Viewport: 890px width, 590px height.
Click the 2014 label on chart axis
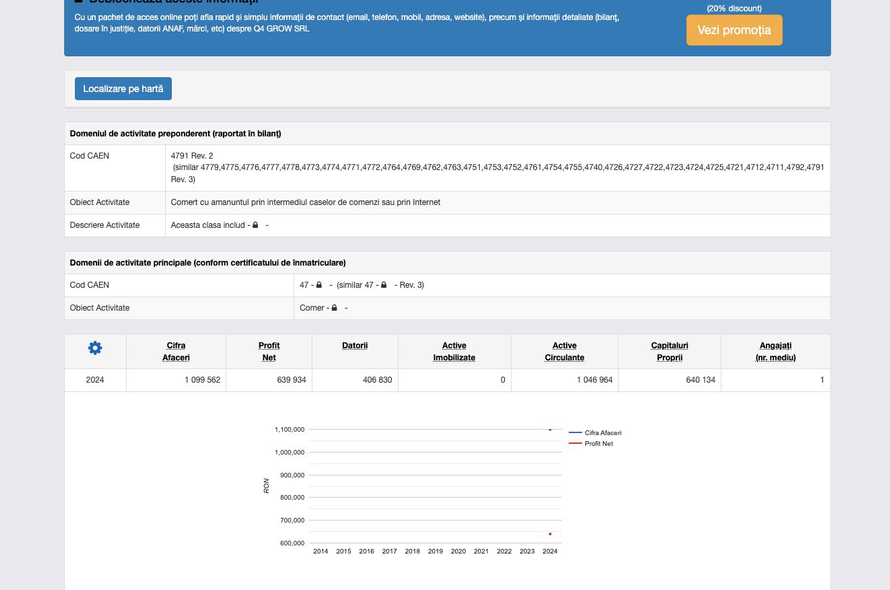pyautogui.click(x=321, y=551)
